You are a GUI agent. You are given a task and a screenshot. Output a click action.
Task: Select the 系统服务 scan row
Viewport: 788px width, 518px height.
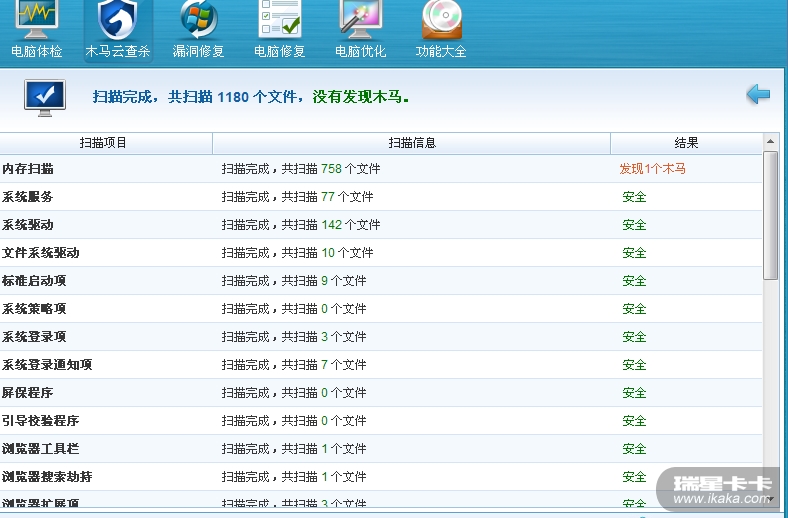pyautogui.click(x=28, y=197)
